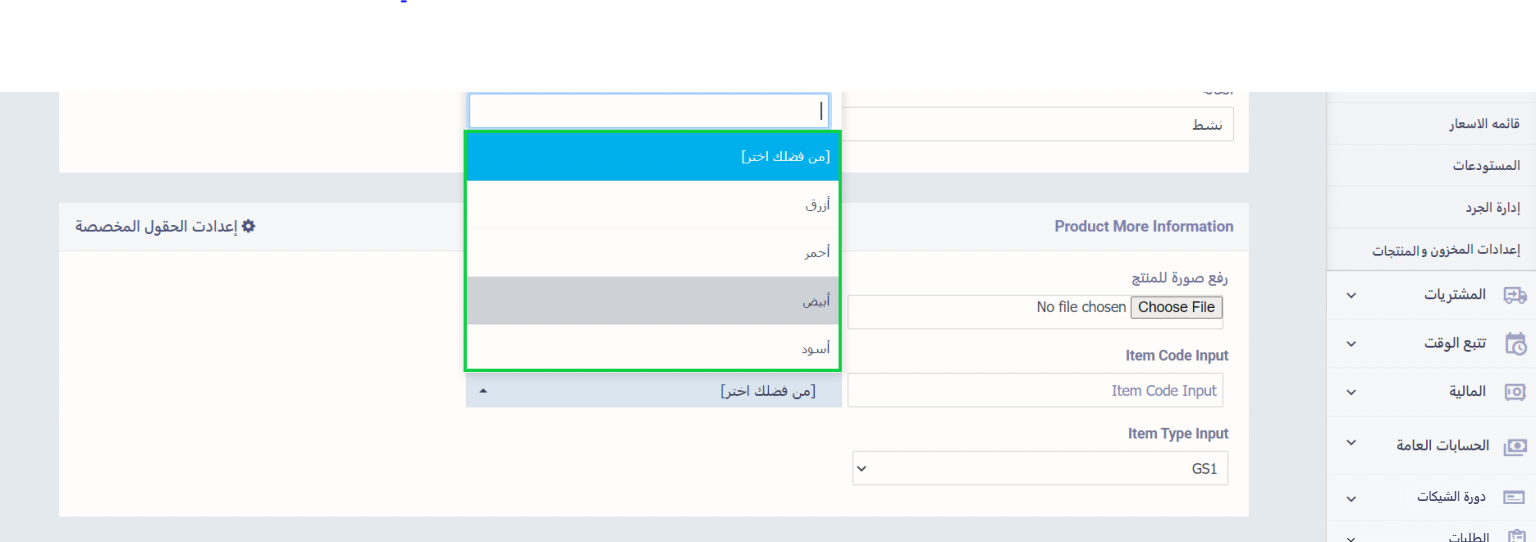The width and height of the screenshot is (1536, 542).
Task: Click the المشتريات truck icon in sidebar
Action: 1515,295
